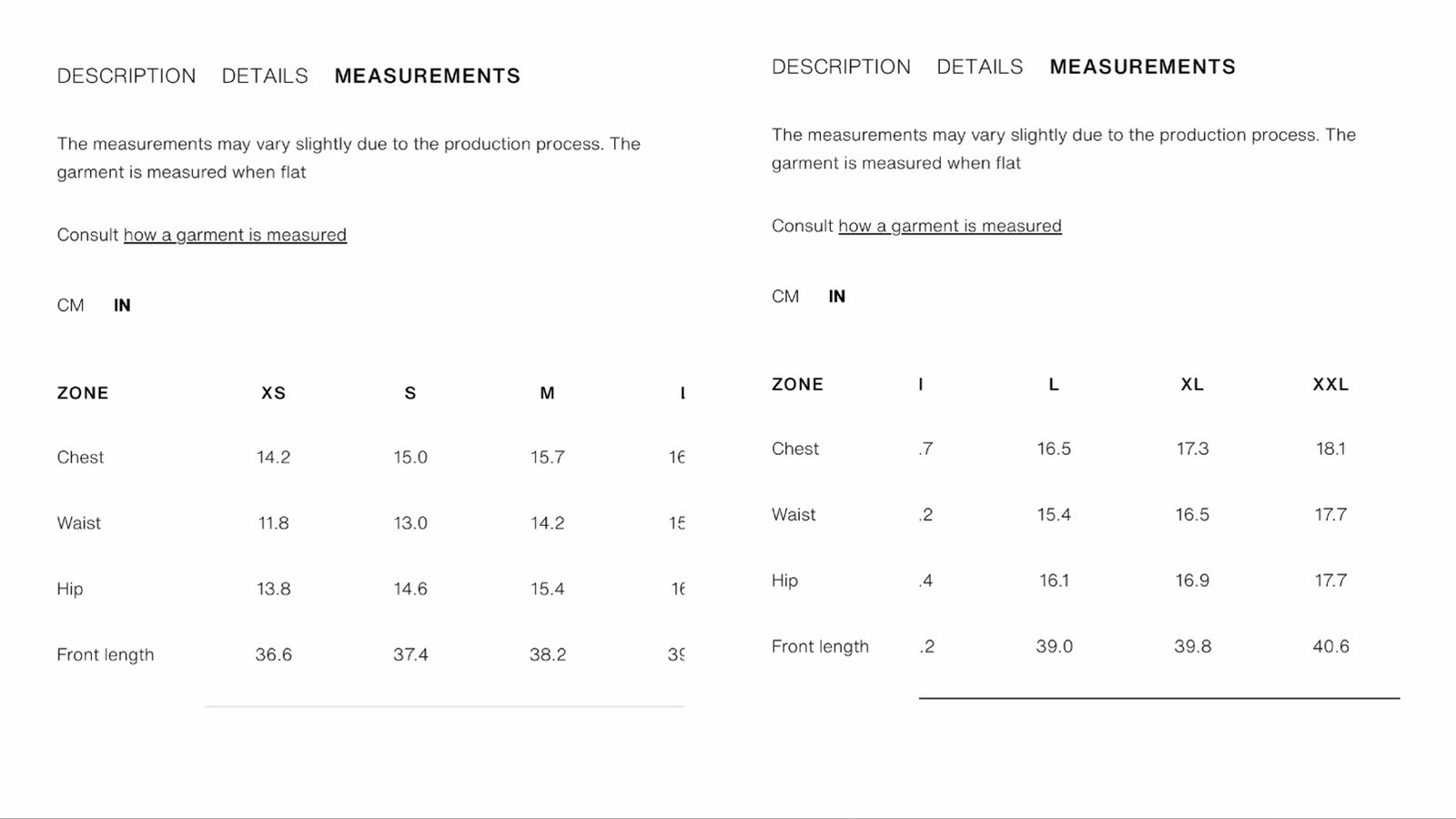This screenshot has height=819, width=1456.
Task: Click the right table horizontal scrollbar
Action: 1159,698
